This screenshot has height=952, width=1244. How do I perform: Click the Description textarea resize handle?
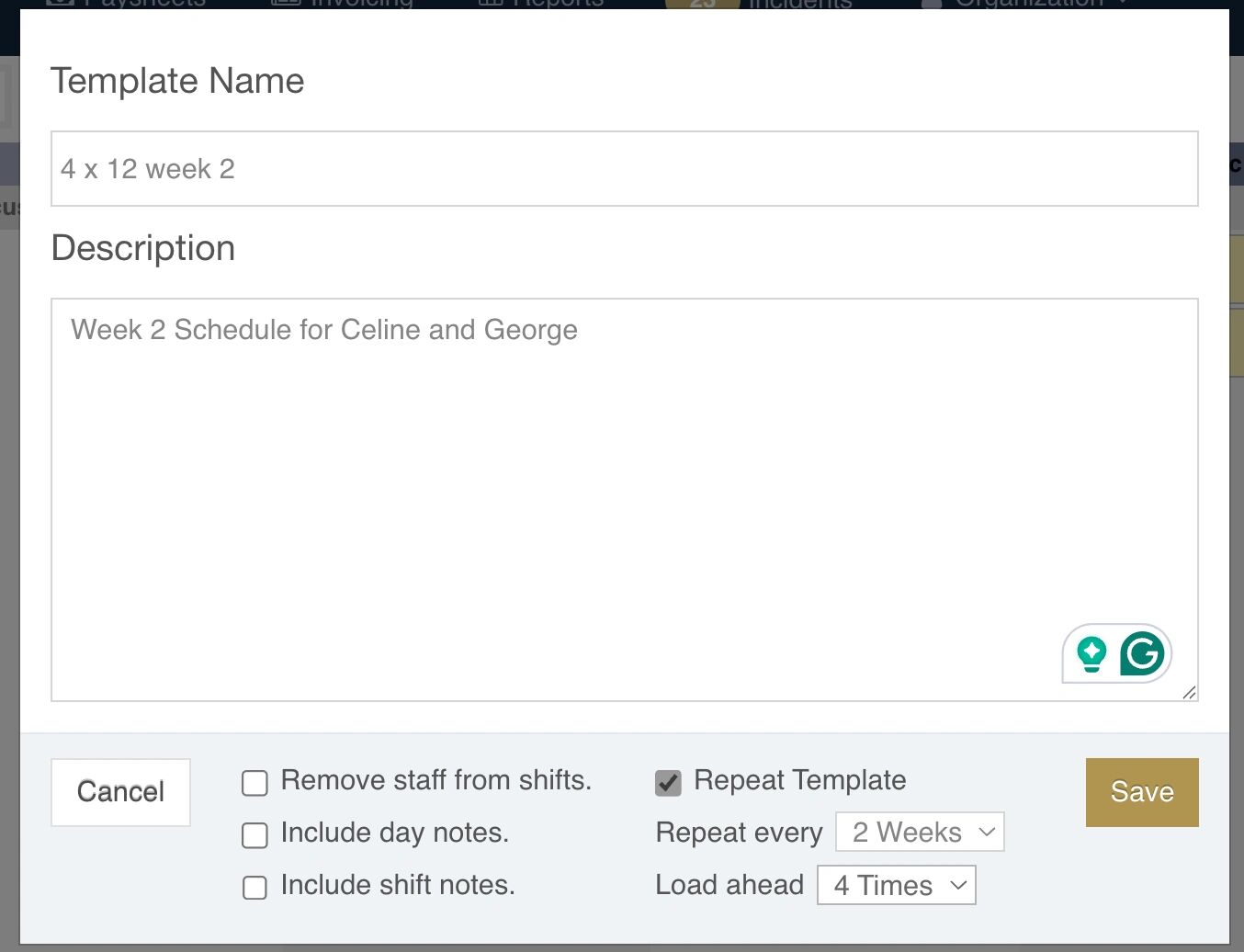pos(1189,693)
